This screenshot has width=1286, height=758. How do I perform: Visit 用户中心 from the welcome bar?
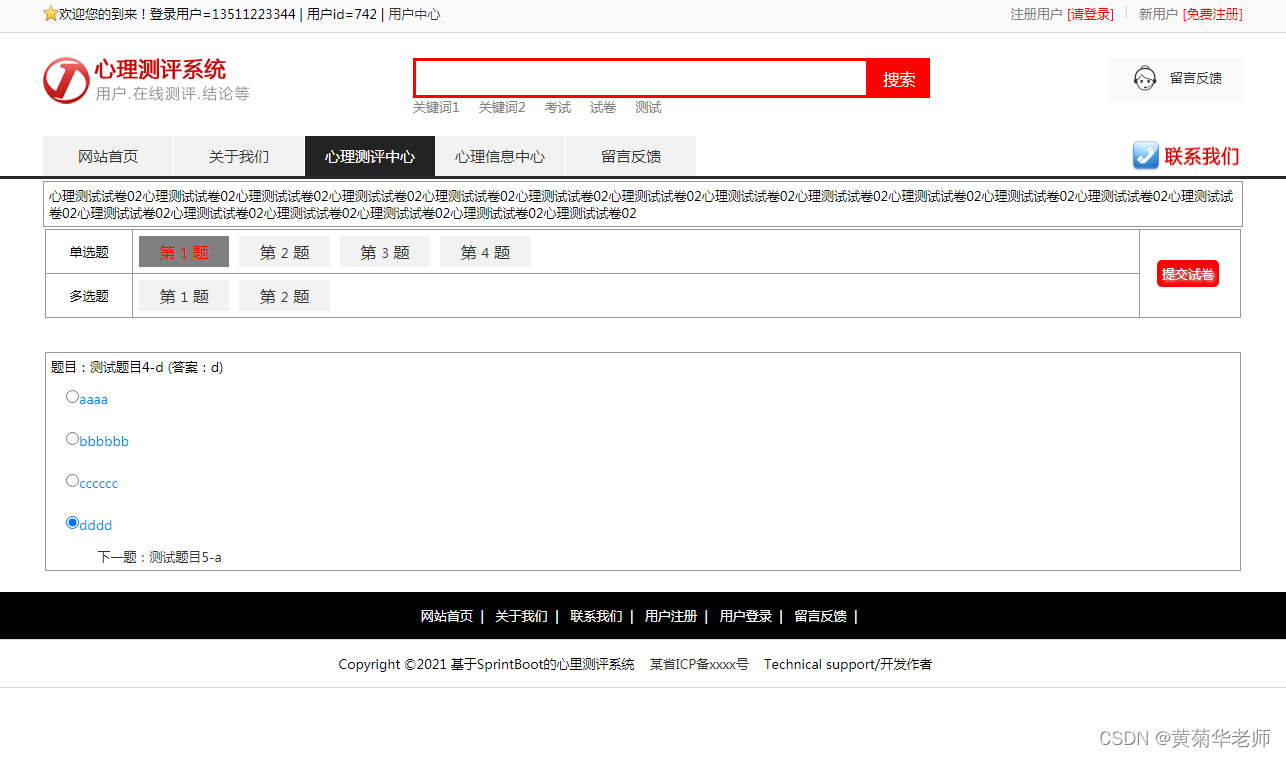[413, 14]
